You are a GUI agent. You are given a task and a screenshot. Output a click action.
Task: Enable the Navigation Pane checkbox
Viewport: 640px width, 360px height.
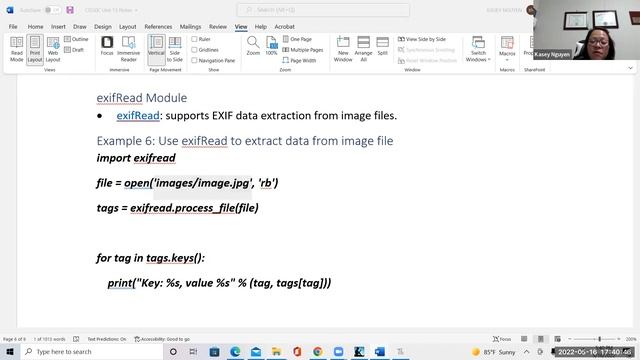point(194,60)
